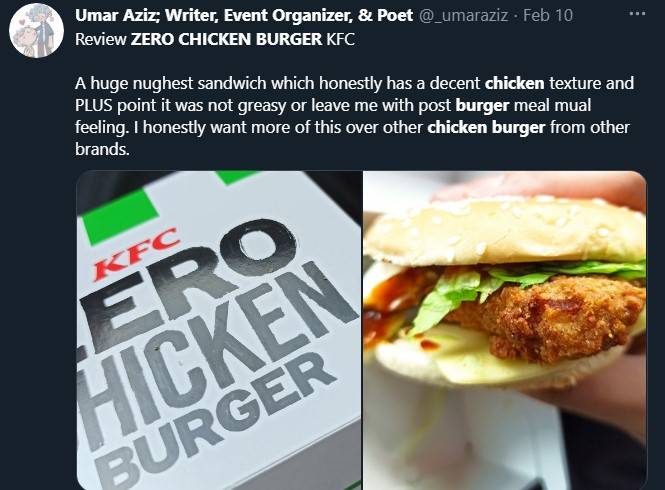Image resolution: width=665 pixels, height=490 pixels.
Task: Click the 'KFC' text after headline
Action: [341, 39]
